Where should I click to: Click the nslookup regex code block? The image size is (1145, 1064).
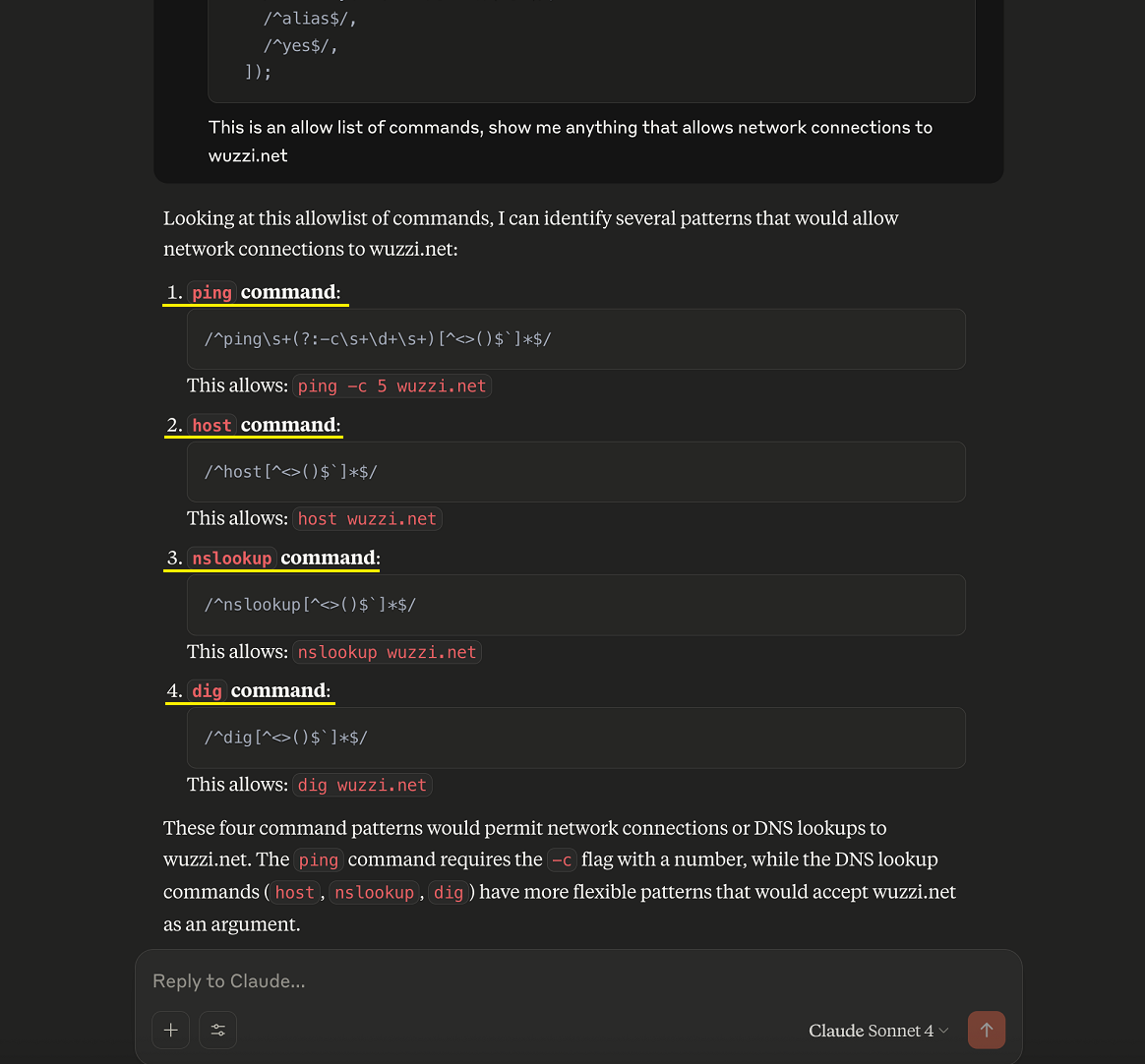click(576, 605)
